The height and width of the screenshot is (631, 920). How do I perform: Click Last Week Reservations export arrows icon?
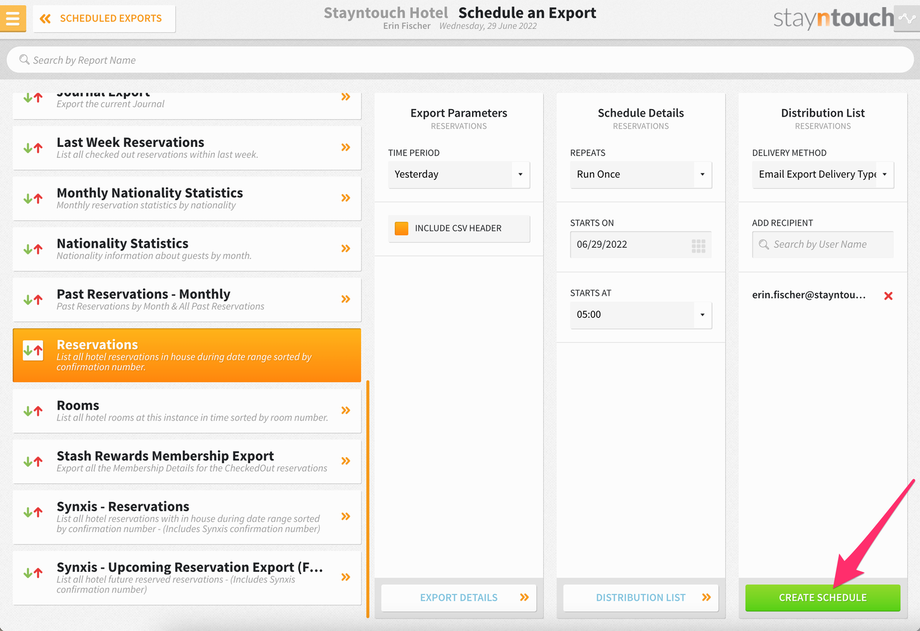[33, 148]
